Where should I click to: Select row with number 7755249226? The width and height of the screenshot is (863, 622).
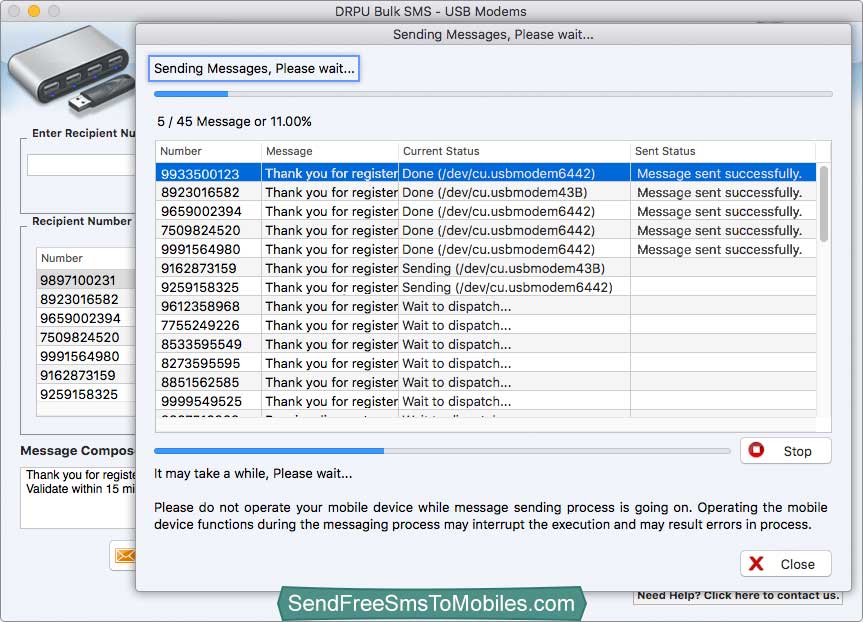(x=485, y=325)
